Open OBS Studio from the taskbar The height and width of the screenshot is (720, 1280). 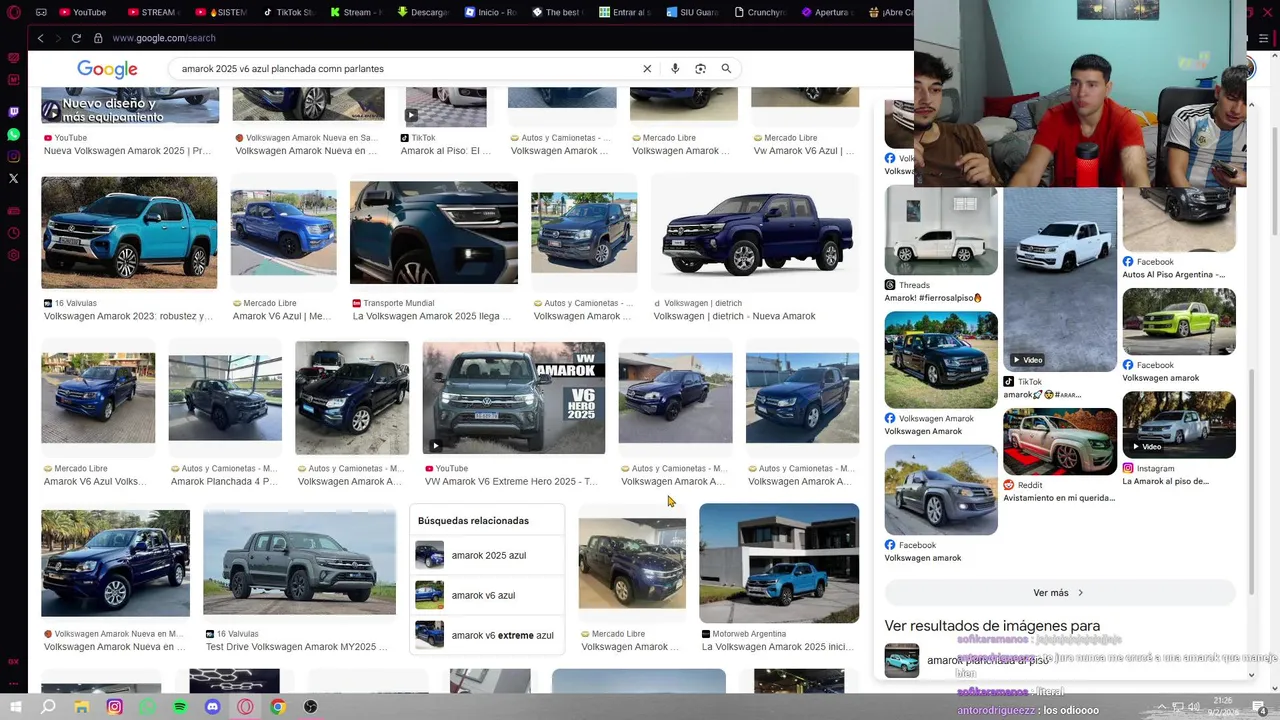(x=311, y=707)
